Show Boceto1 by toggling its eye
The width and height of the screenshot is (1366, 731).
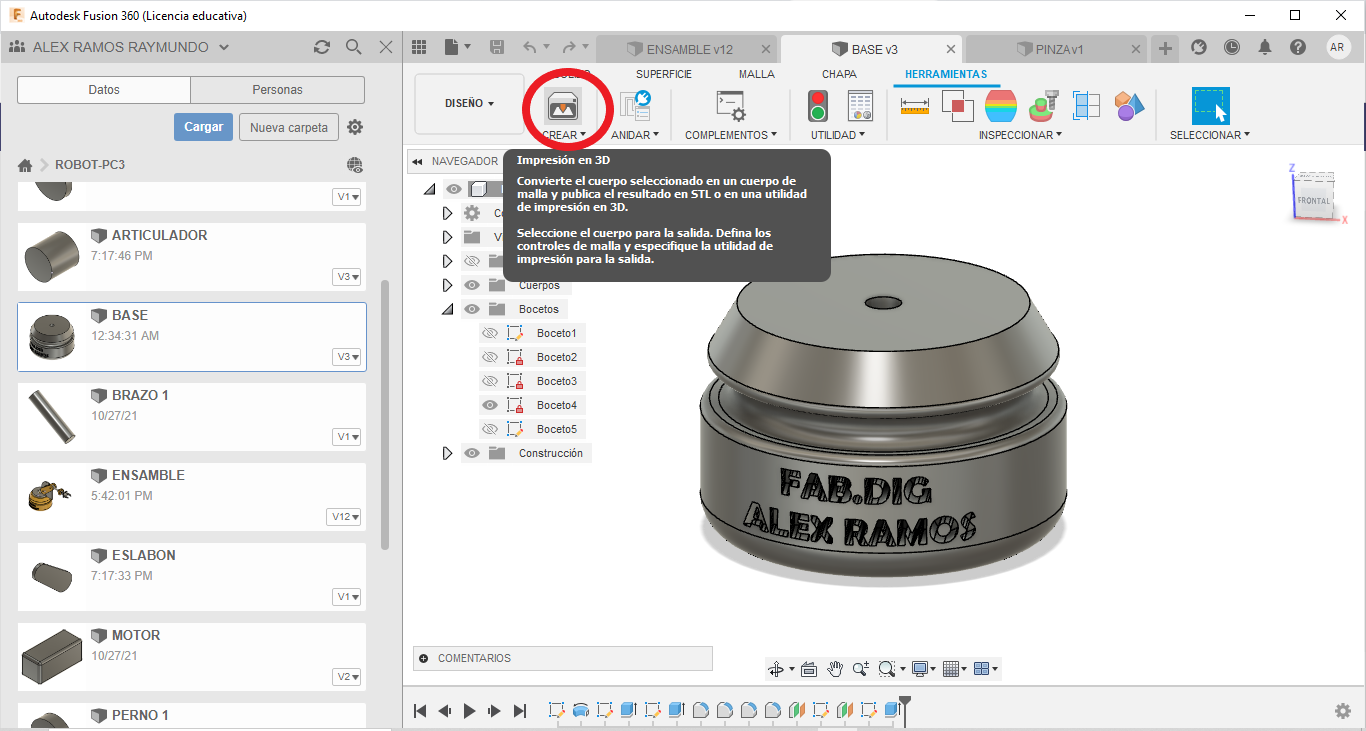click(490, 333)
